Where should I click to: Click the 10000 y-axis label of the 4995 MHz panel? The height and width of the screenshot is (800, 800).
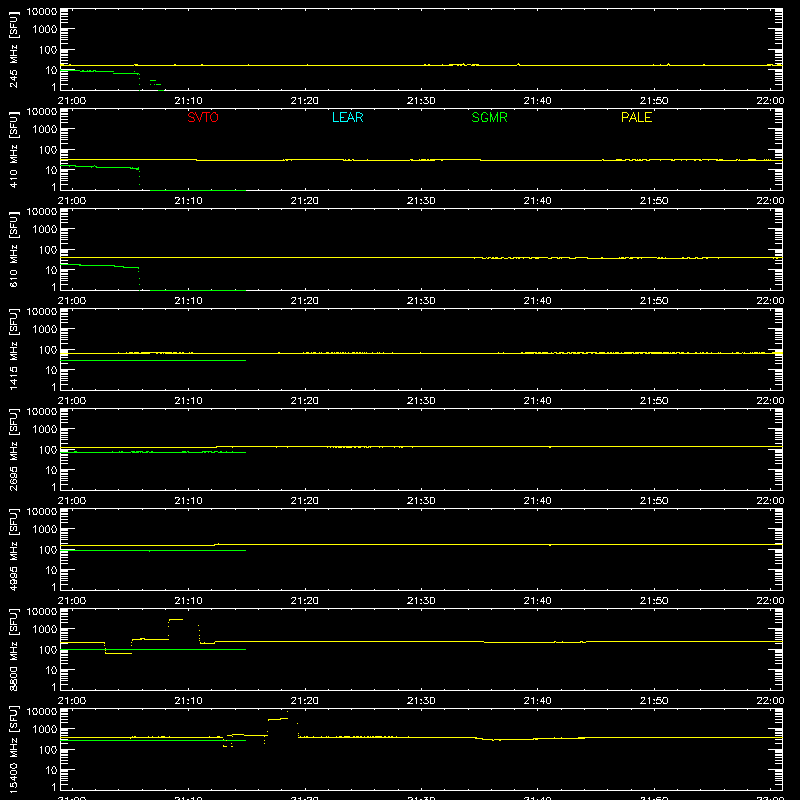[42, 511]
